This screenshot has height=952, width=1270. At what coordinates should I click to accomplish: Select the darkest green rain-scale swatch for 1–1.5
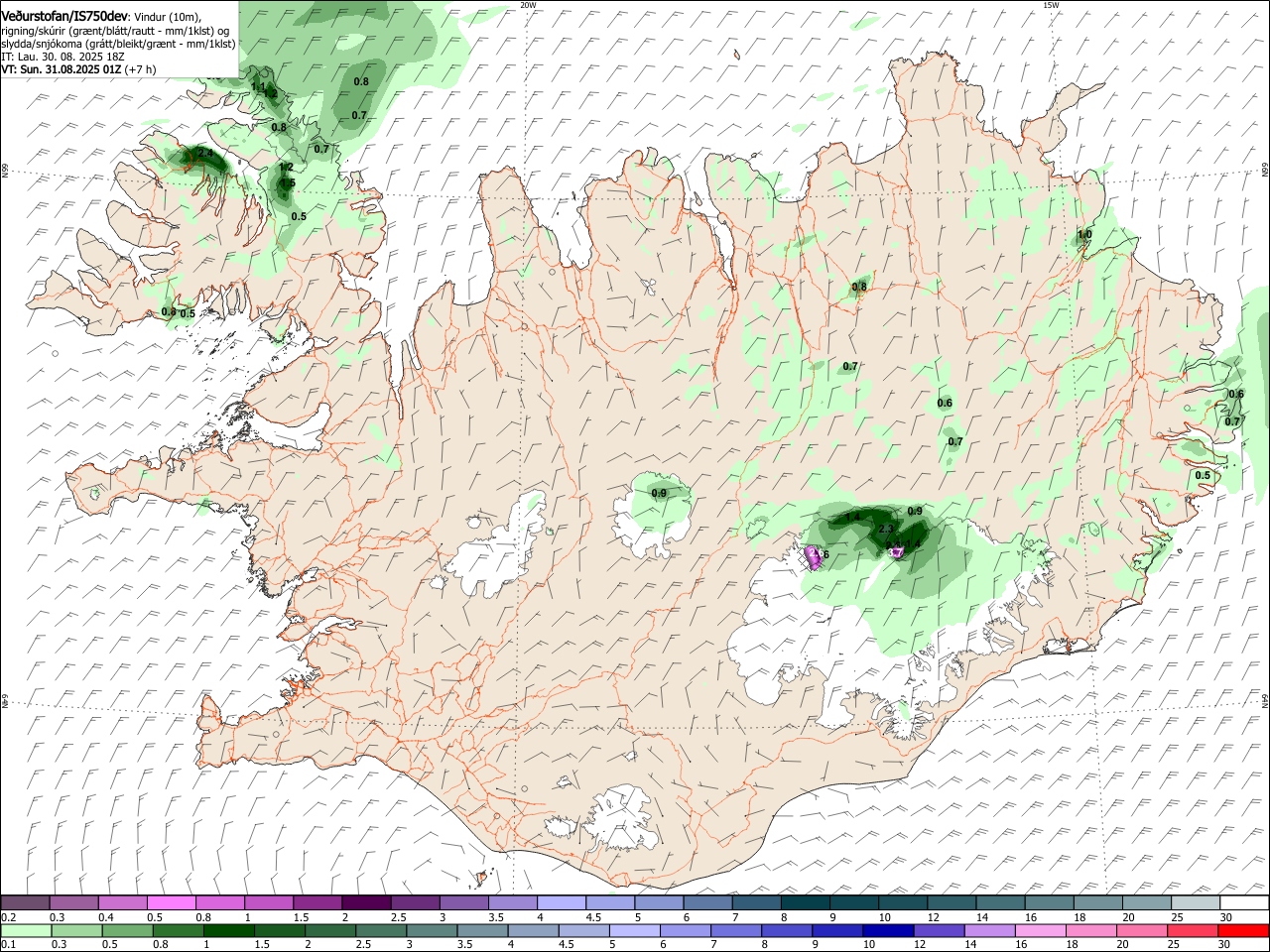pos(228,931)
